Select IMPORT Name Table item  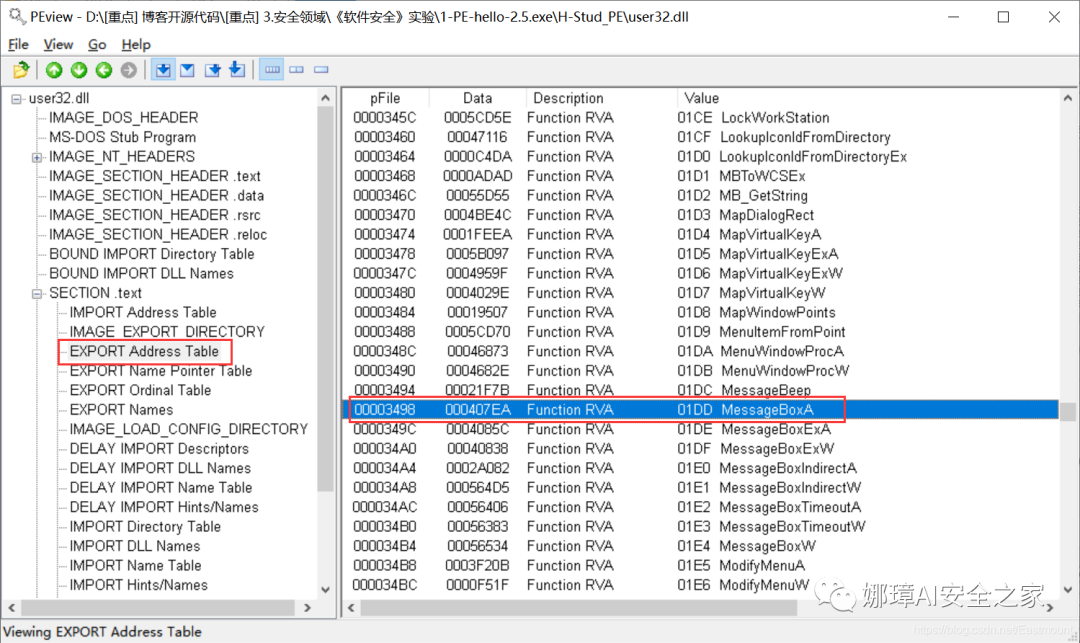point(135,566)
